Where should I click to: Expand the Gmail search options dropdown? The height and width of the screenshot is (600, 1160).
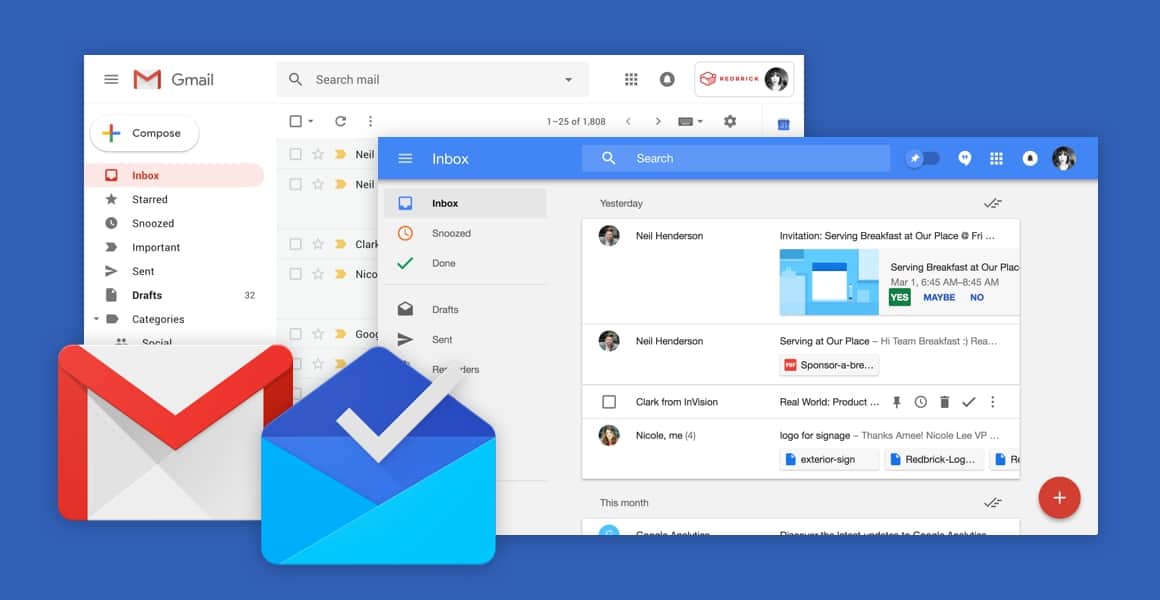click(568, 80)
